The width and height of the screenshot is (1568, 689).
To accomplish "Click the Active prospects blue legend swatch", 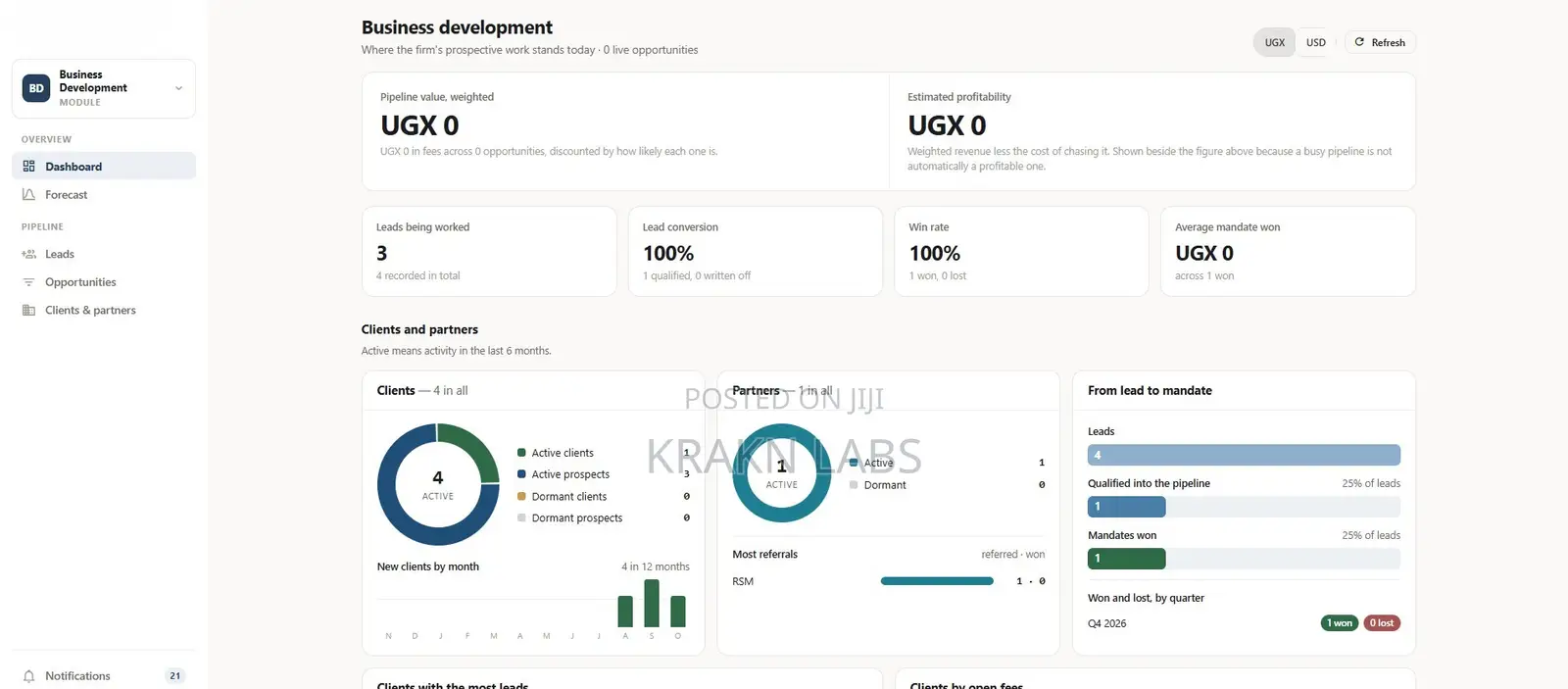I will click(521, 474).
